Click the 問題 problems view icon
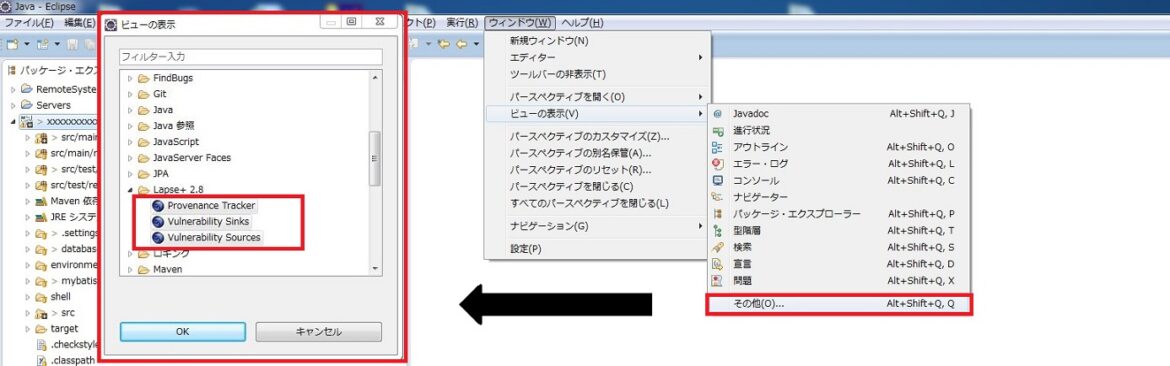The image size is (1170, 366). [718, 280]
